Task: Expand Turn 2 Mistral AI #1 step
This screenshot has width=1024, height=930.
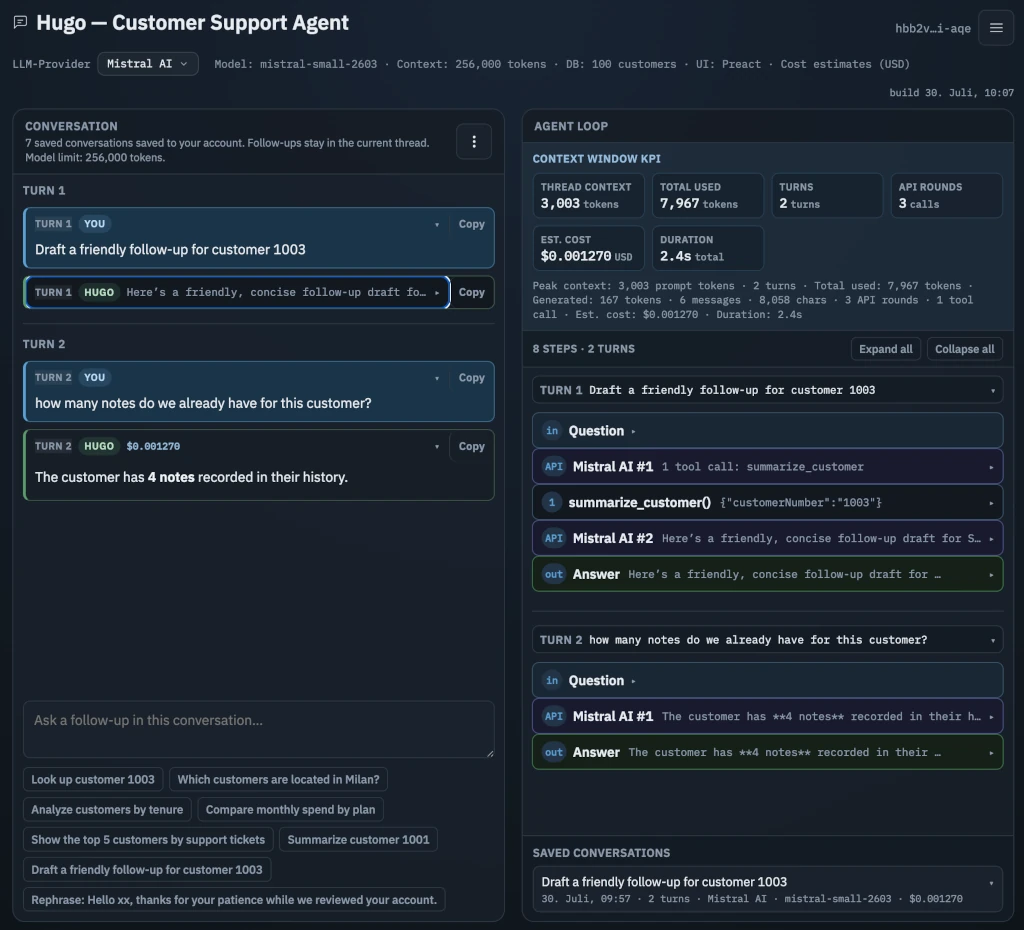Action: pyautogui.click(x=767, y=716)
